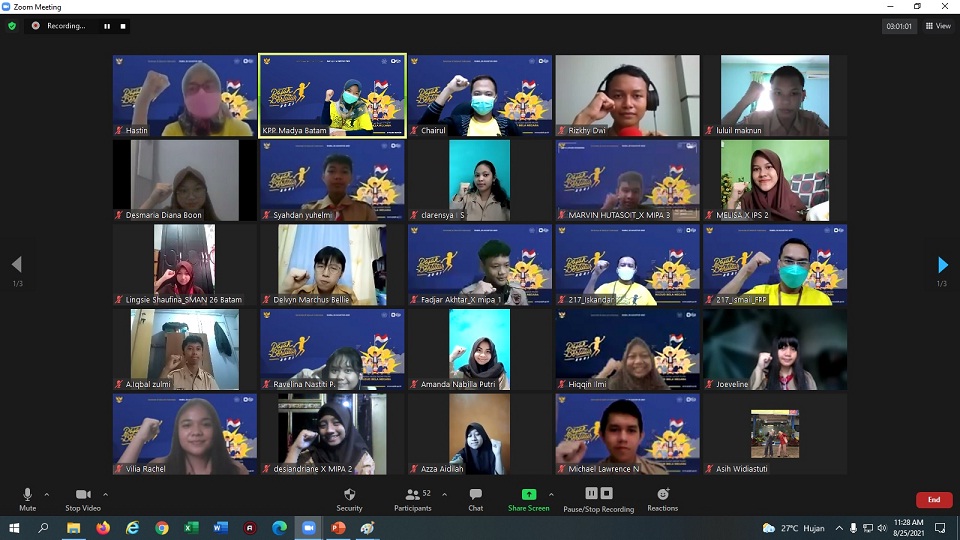The image size is (960, 540).
Task: Expand video options arrow beside Stop Video
Action: pos(106,494)
